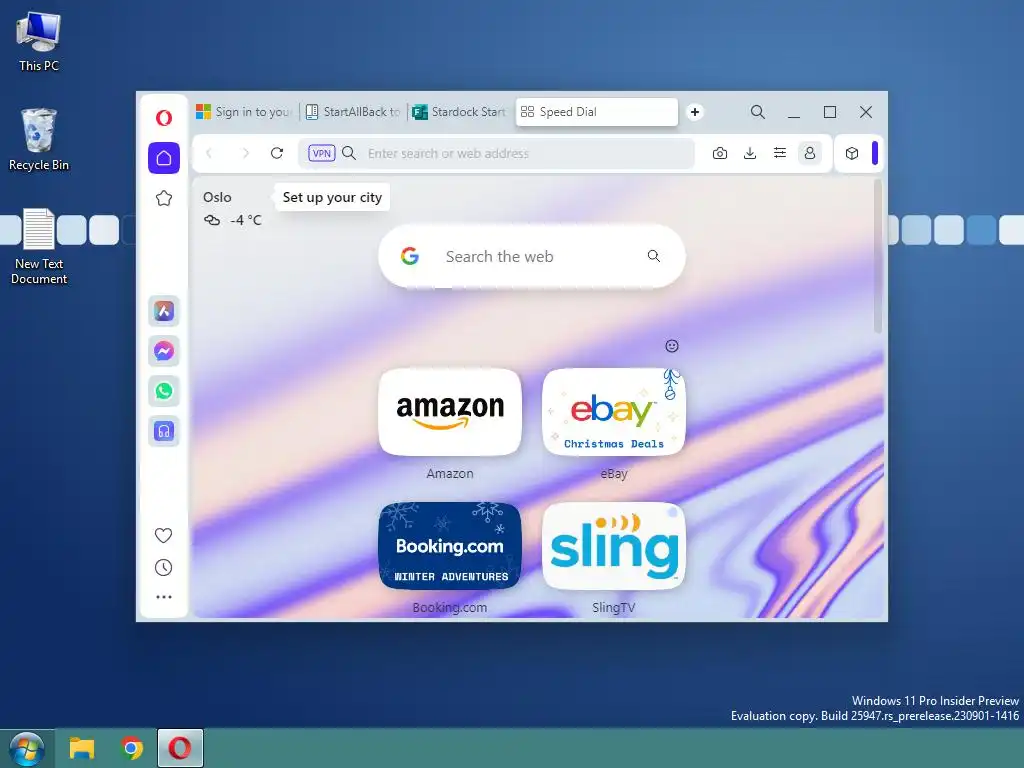Open the Sling TV speed dial tile
Viewport: 1024px width, 768px height.
614,546
